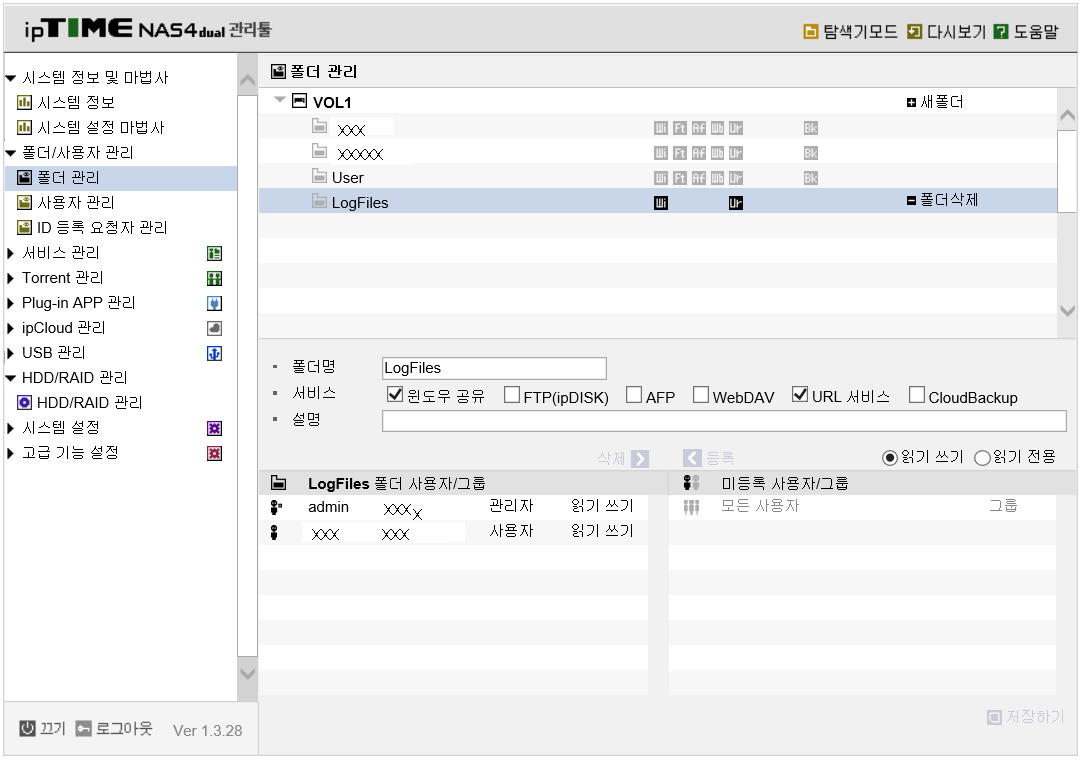Click the 저장하기 save button
The image size is (1082, 760).
[x=1026, y=717]
